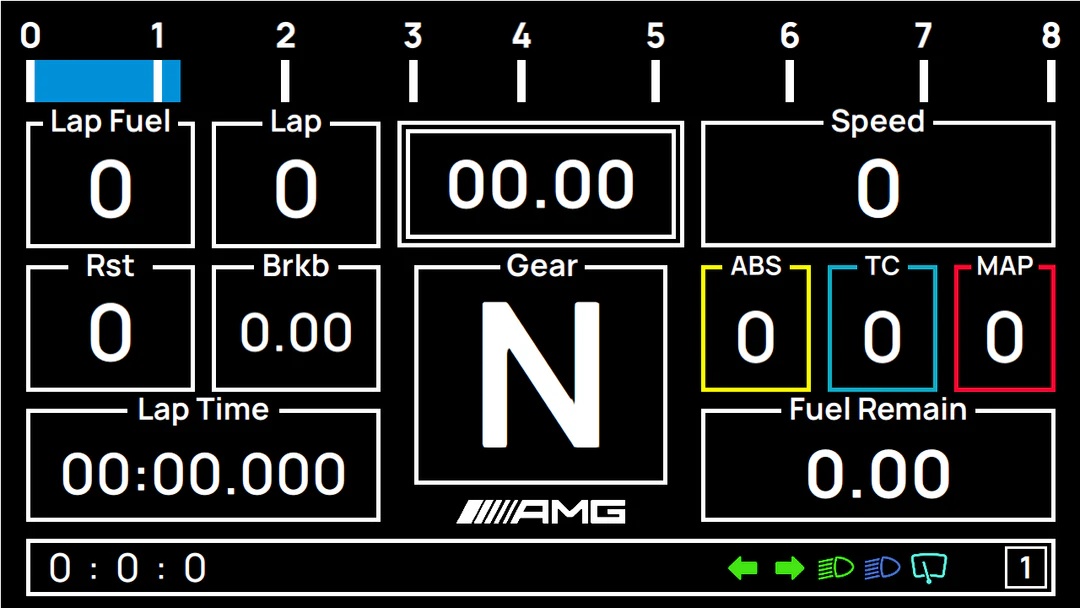Click the right turn signal arrow
This screenshot has width=1080, height=608.
(x=789, y=569)
